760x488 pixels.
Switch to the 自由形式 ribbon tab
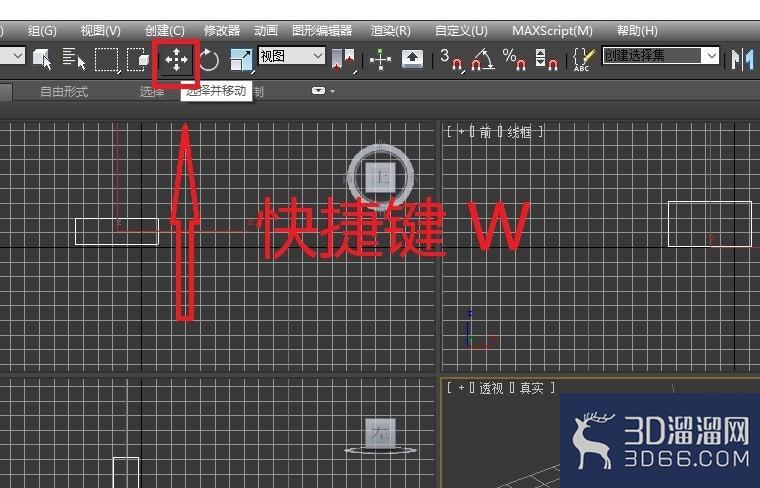(64, 91)
